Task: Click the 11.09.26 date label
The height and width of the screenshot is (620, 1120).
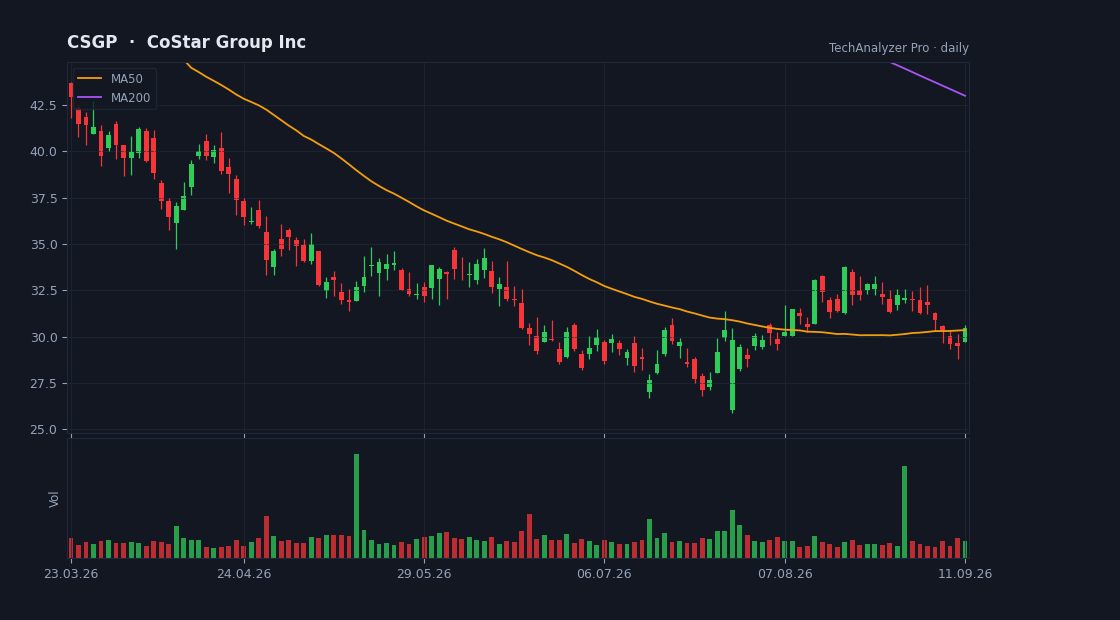Action: click(x=965, y=574)
